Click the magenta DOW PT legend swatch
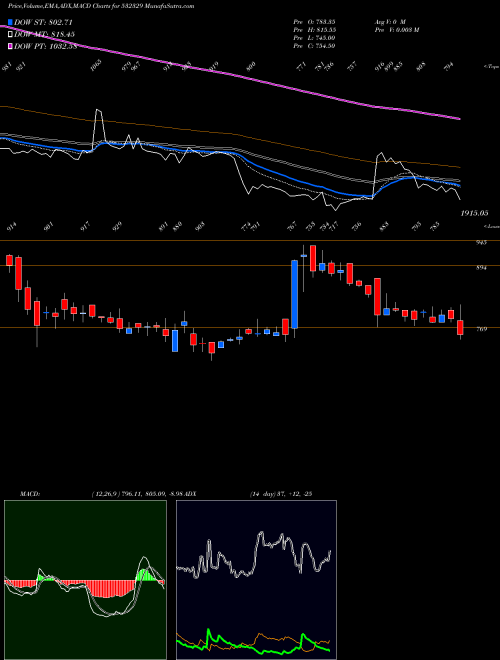This screenshot has height=660, width=500. pos(10,46)
